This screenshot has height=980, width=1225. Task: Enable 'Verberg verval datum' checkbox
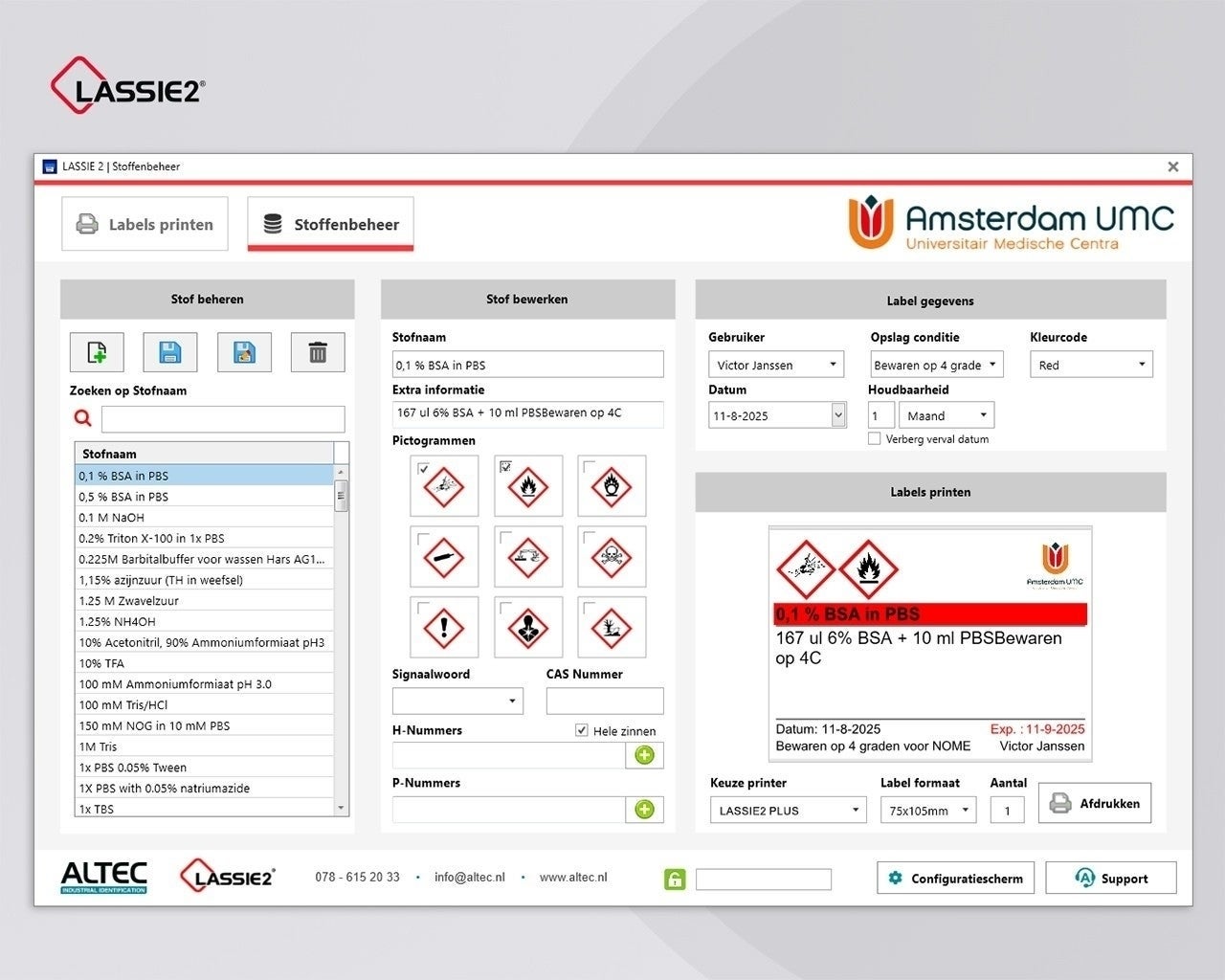click(x=874, y=438)
